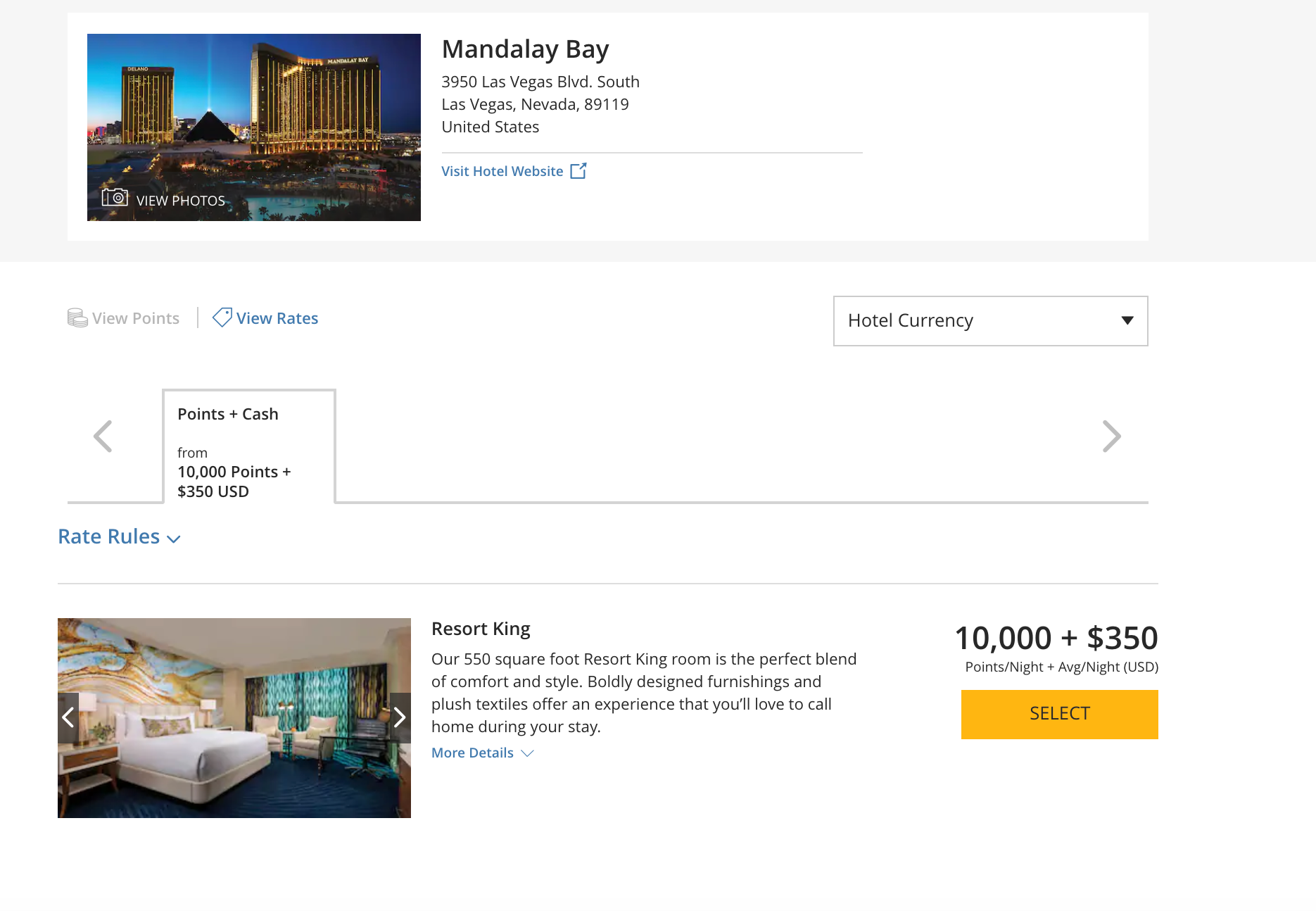This screenshot has width=1316, height=911.
Task: Click the Resort King room title
Action: point(481,629)
